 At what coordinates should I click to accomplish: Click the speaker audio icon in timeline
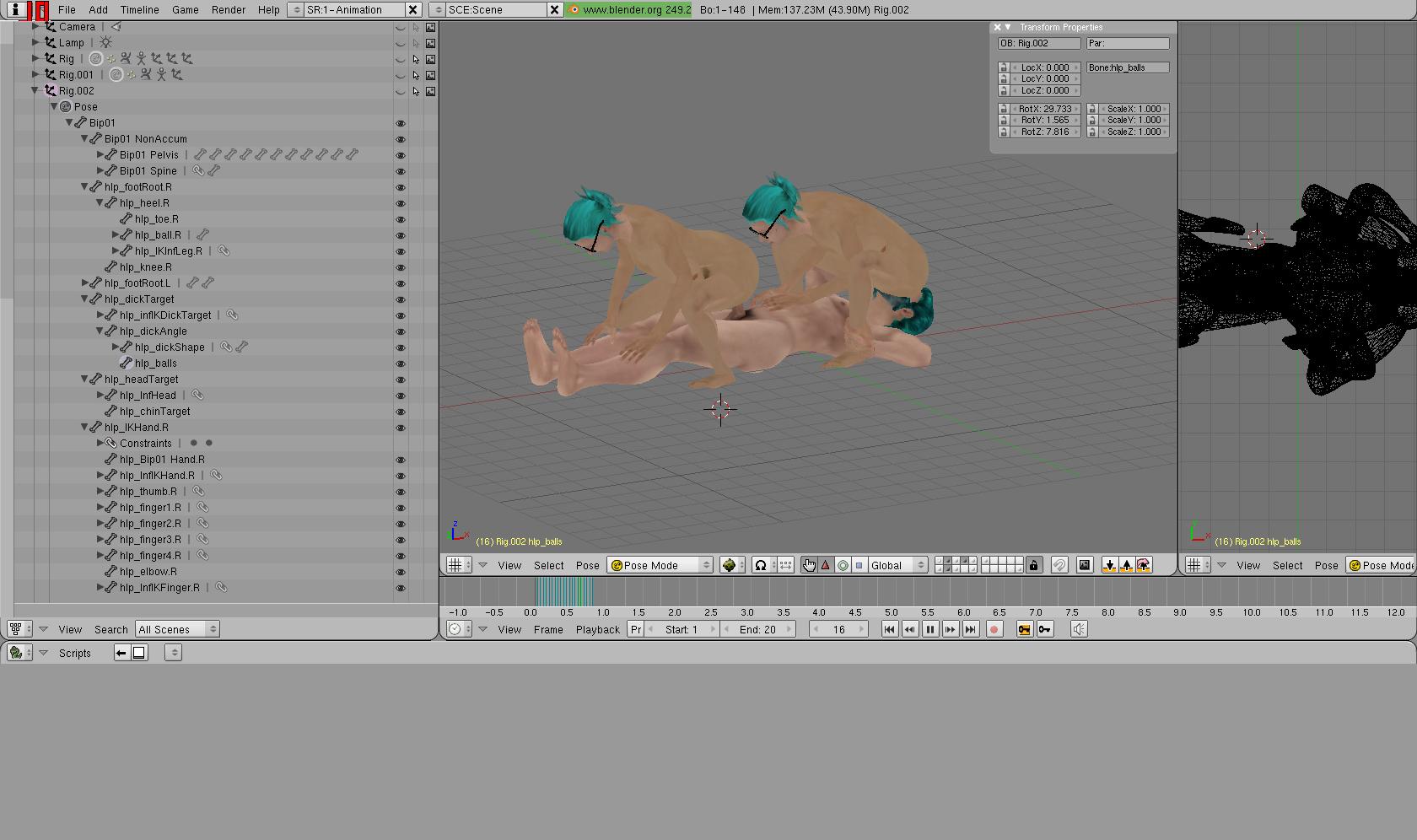pos(1079,629)
